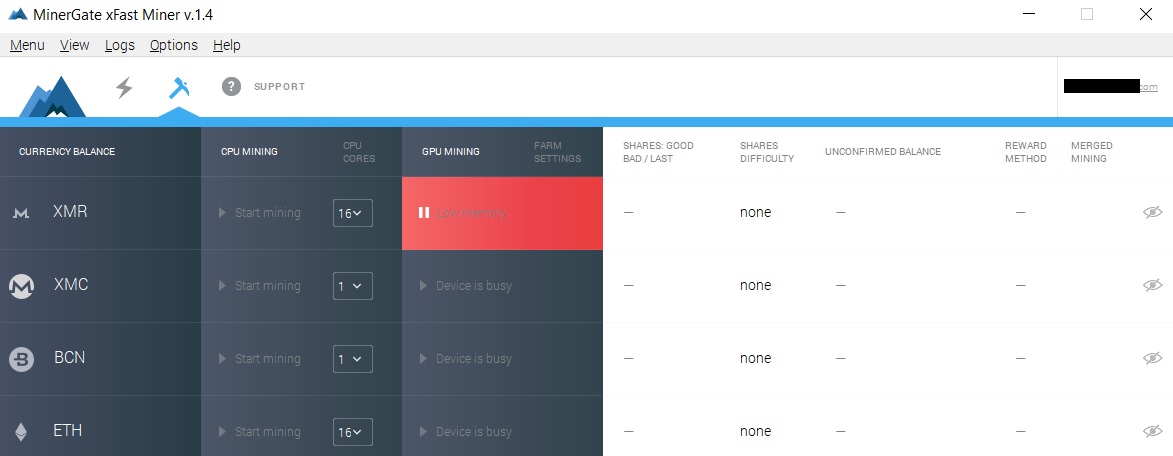This screenshot has width=1173, height=456.
Task: Click the REWARD METHOD column header
Action: (1026, 152)
